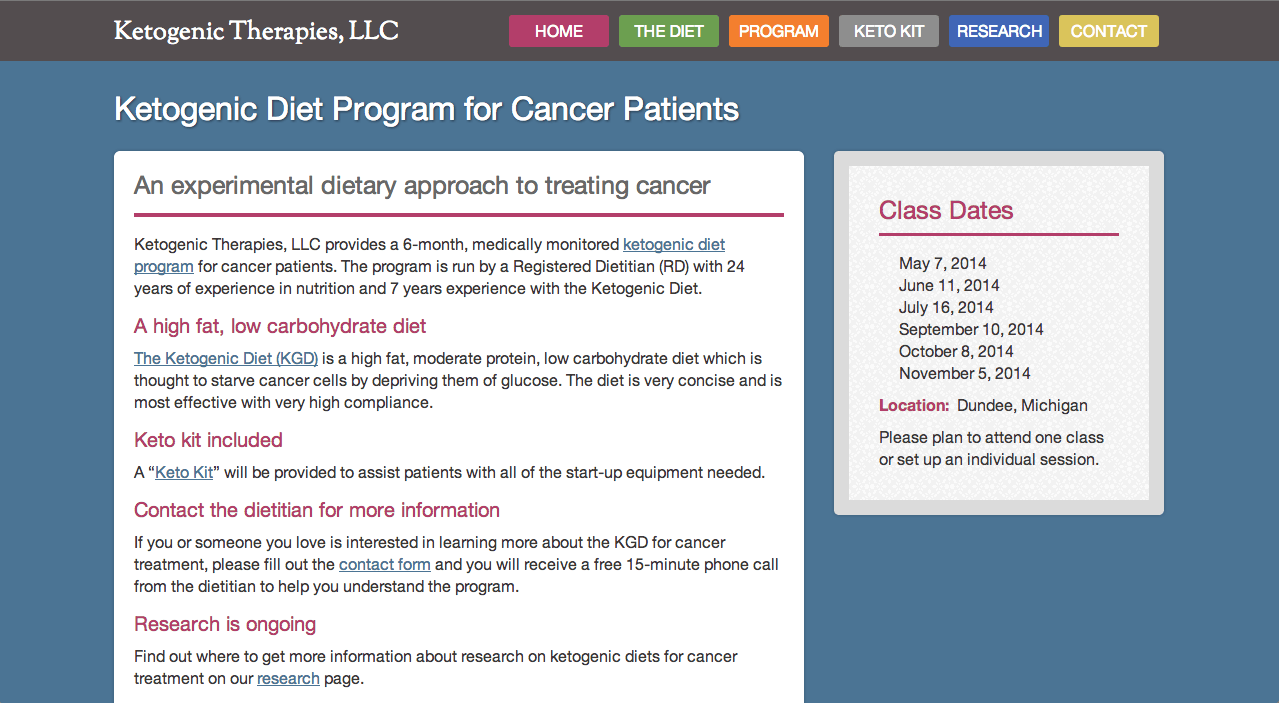
Task: Open The Ketogenic Diet (KGD) link
Action: click(226, 358)
